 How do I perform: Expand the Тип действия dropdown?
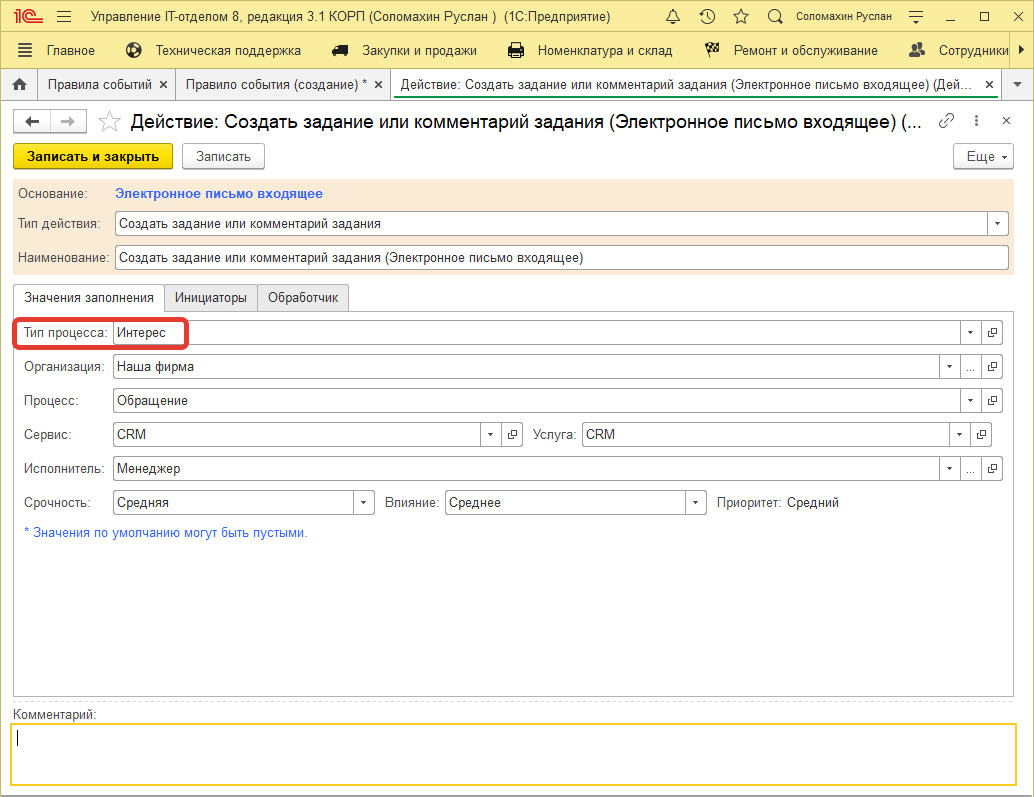click(x=998, y=224)
